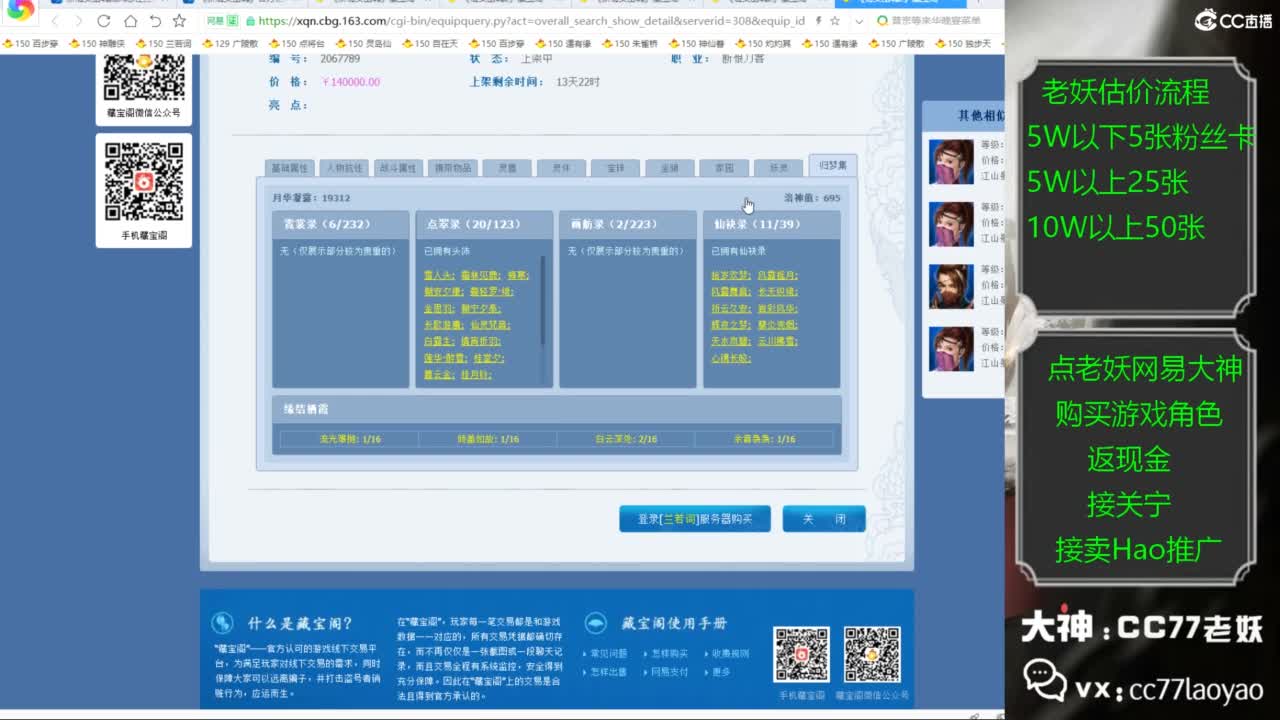This screenshot has width=1280, height=720.
Task: Click the fourth character avatar in 其他相似 list
Action: [951, 348]
